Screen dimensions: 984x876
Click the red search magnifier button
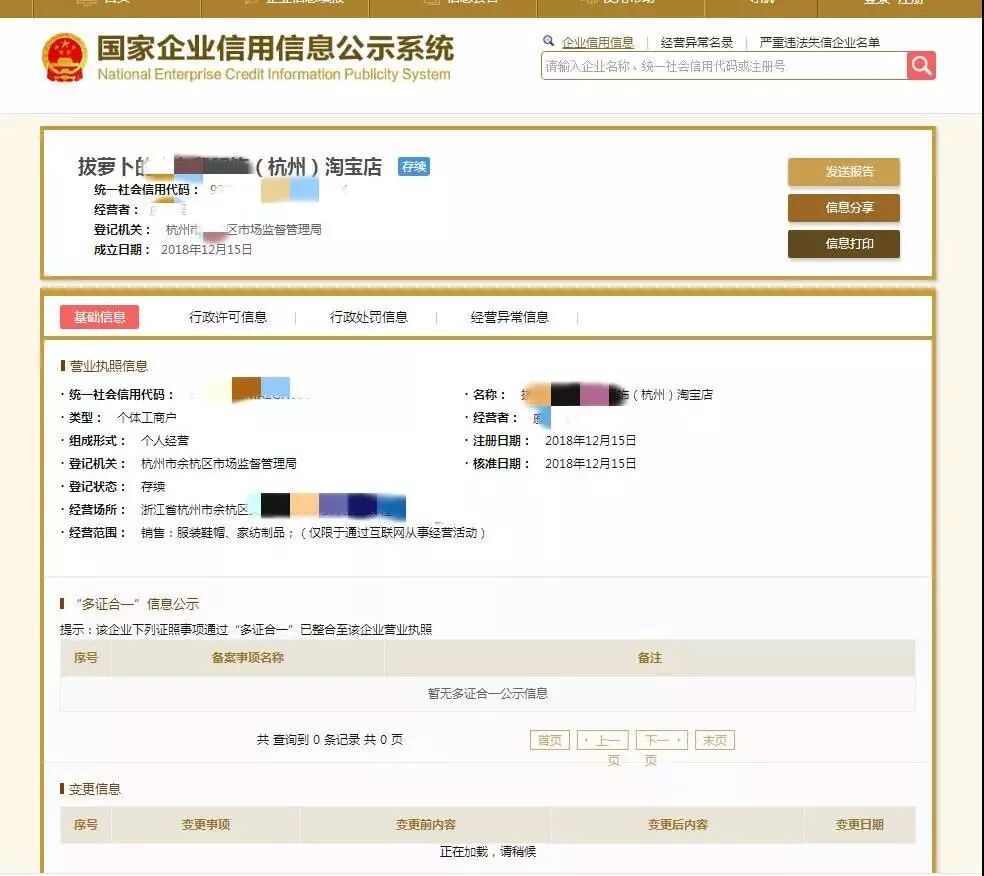pyautogui.click(x=921, y=65)
